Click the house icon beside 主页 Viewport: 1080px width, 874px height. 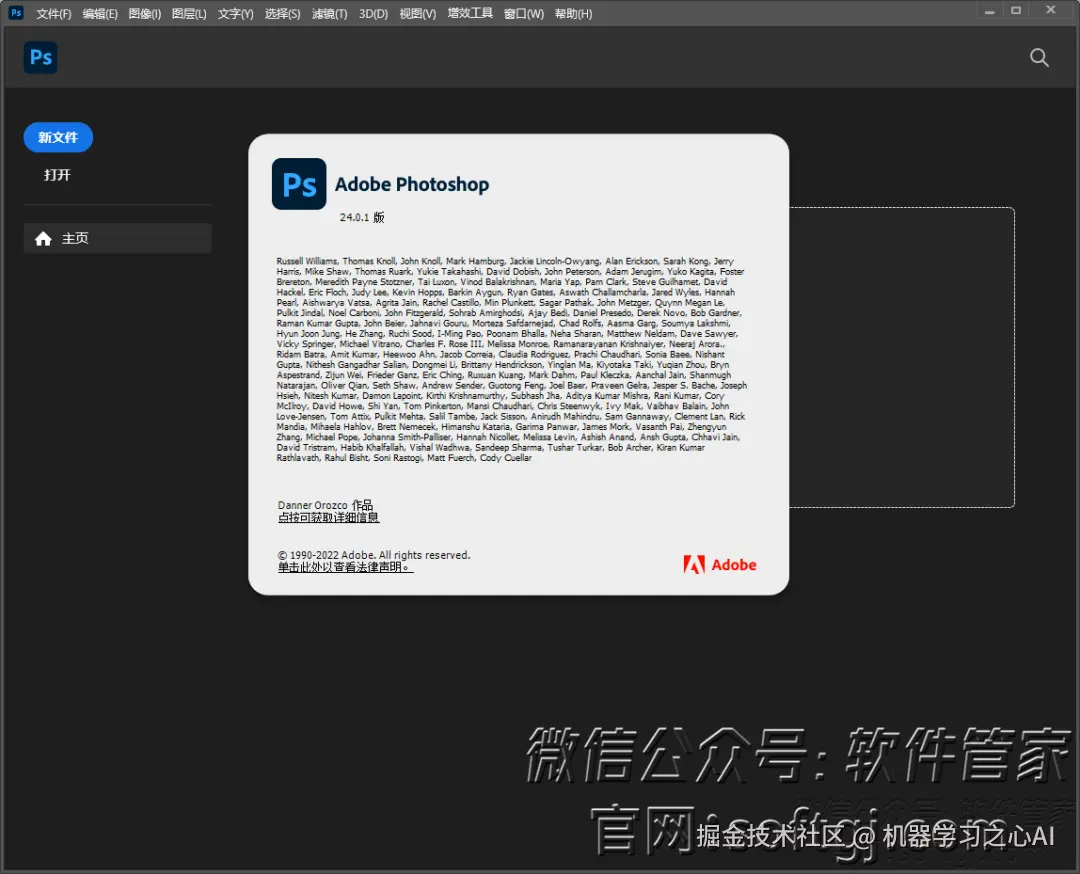pos(43,238)
